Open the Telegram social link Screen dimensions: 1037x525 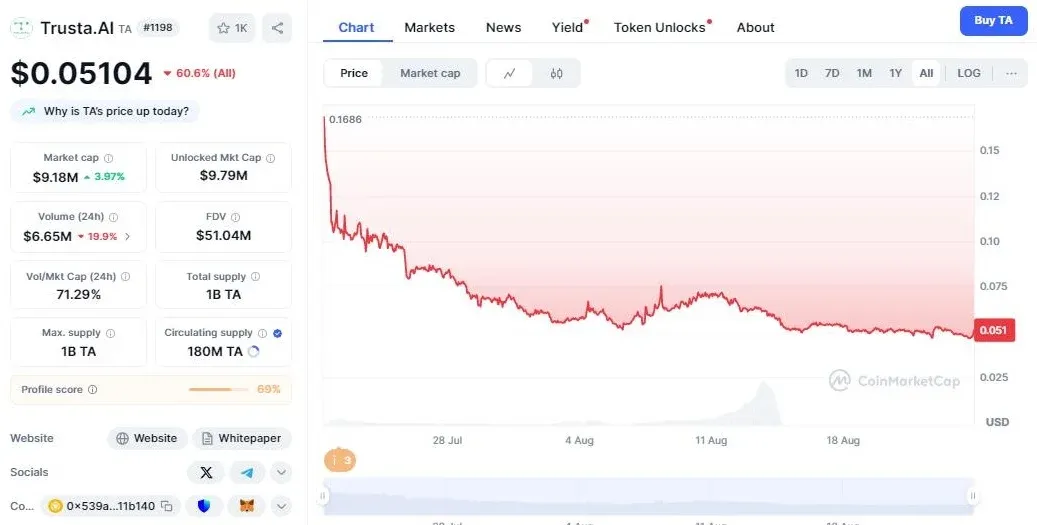pos(247,472)
